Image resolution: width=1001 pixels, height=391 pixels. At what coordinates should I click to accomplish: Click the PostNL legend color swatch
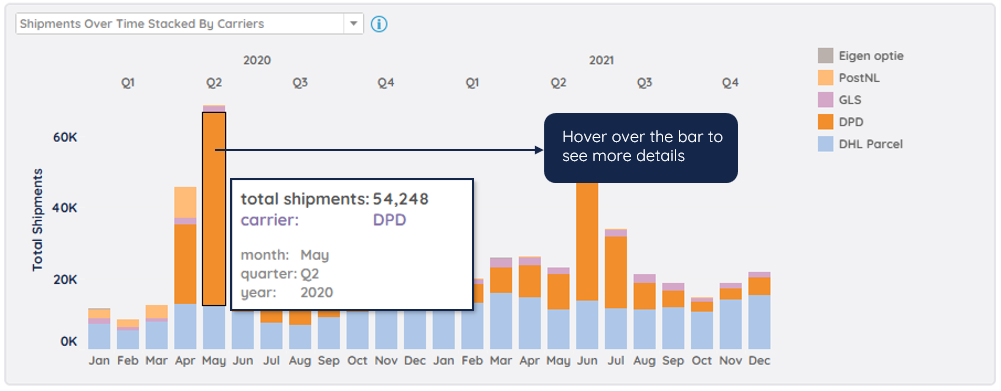[825, 78]
